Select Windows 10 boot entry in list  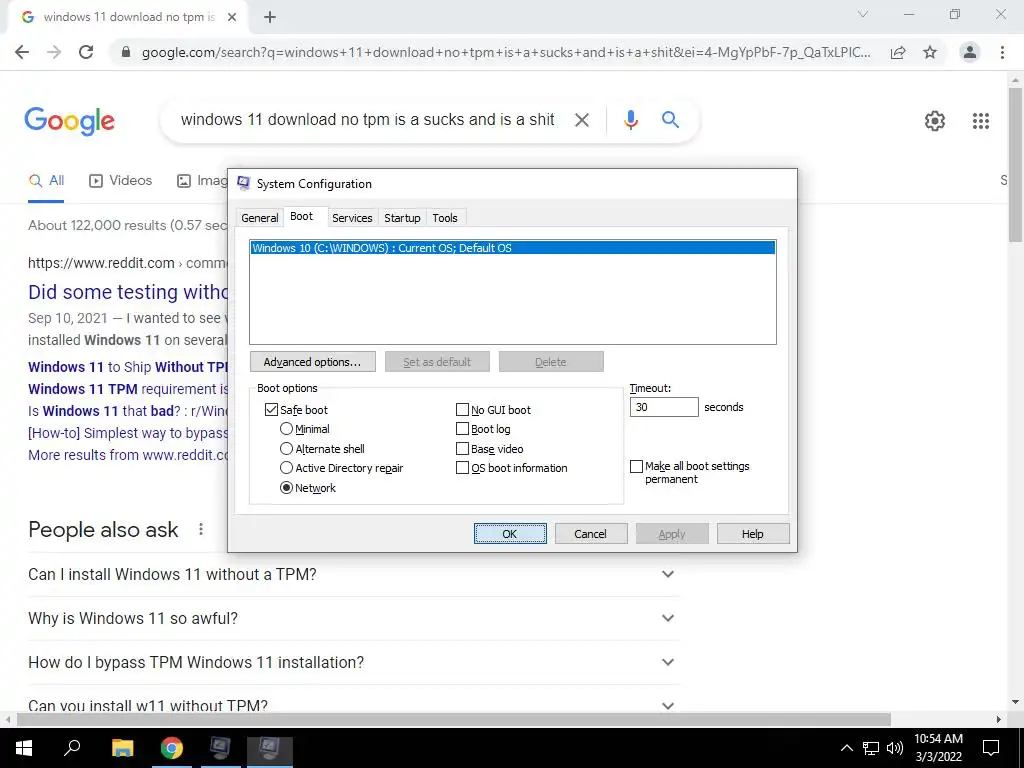pos(513,248)
